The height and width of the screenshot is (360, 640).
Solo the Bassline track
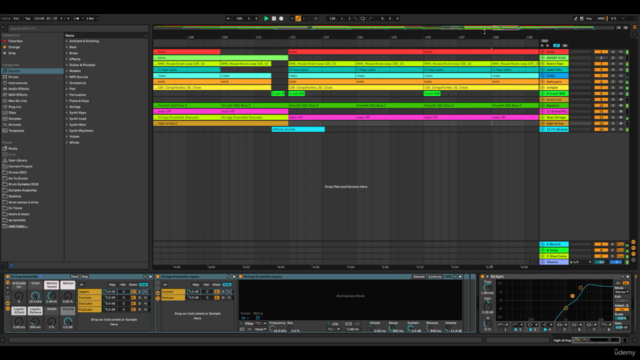(x=613, y=105)
